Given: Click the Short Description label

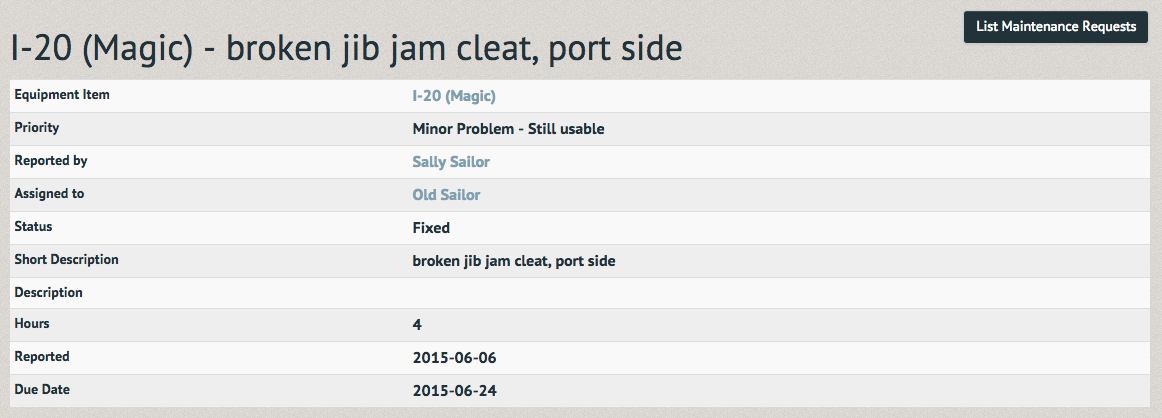Looking at the screenshot, I should coord(66,259).
